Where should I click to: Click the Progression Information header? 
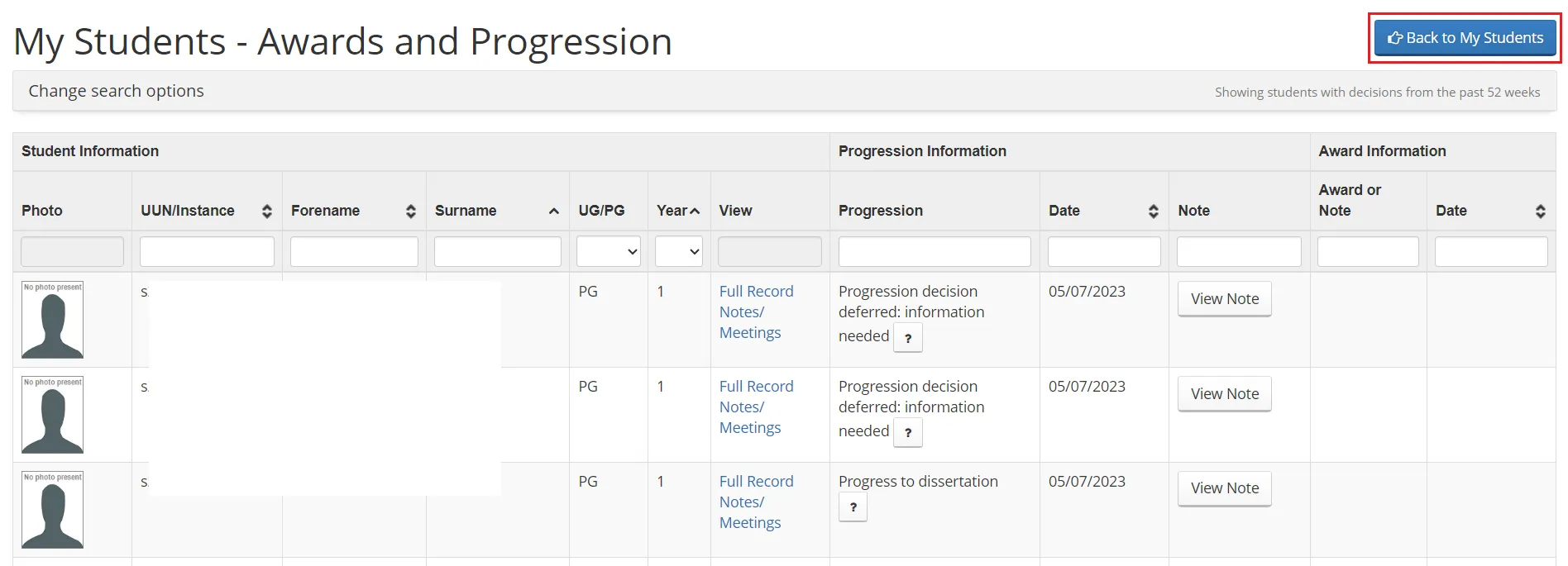pos(922,151)
